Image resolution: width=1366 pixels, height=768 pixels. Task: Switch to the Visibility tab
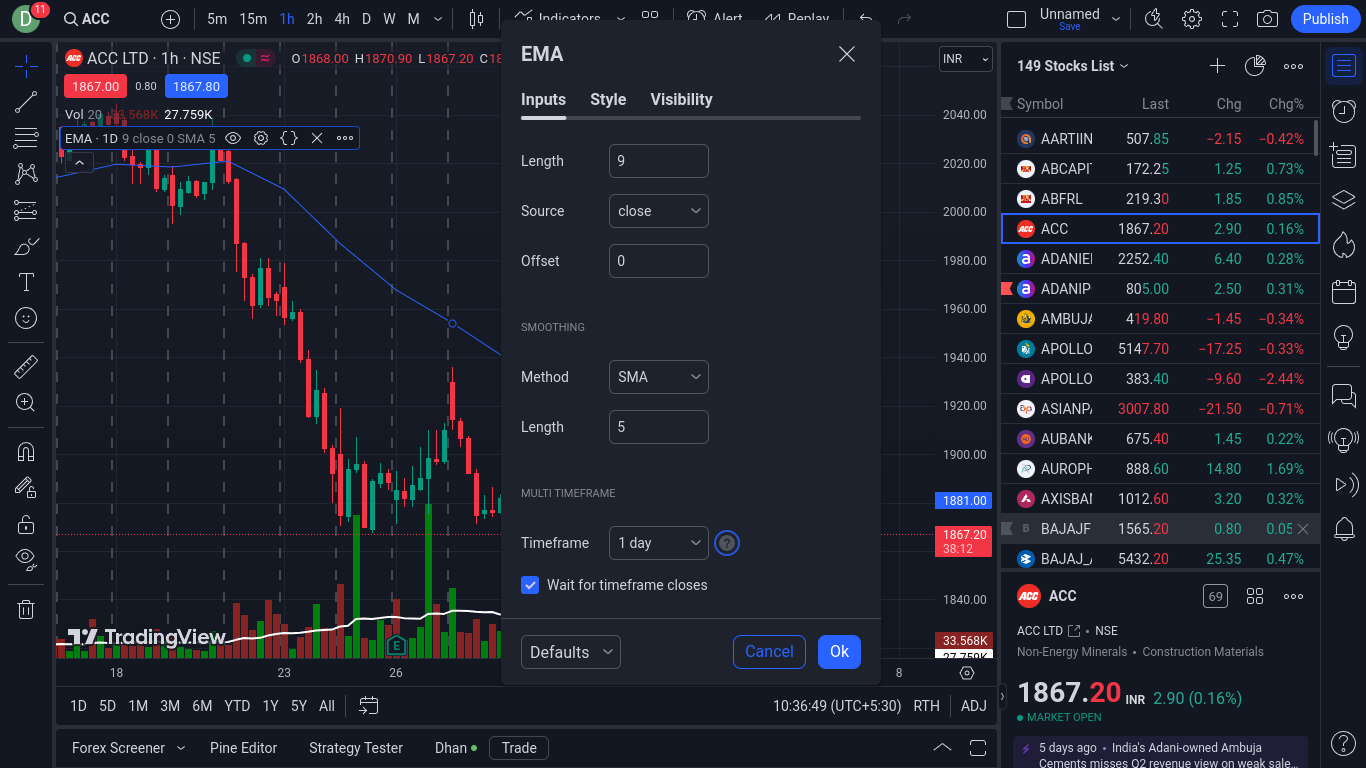coord(681,99)
